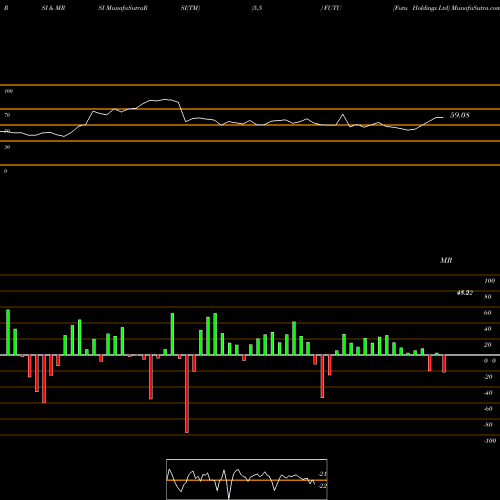Click the SI & MR header label
Screen dimensions: 500x500
53,8
